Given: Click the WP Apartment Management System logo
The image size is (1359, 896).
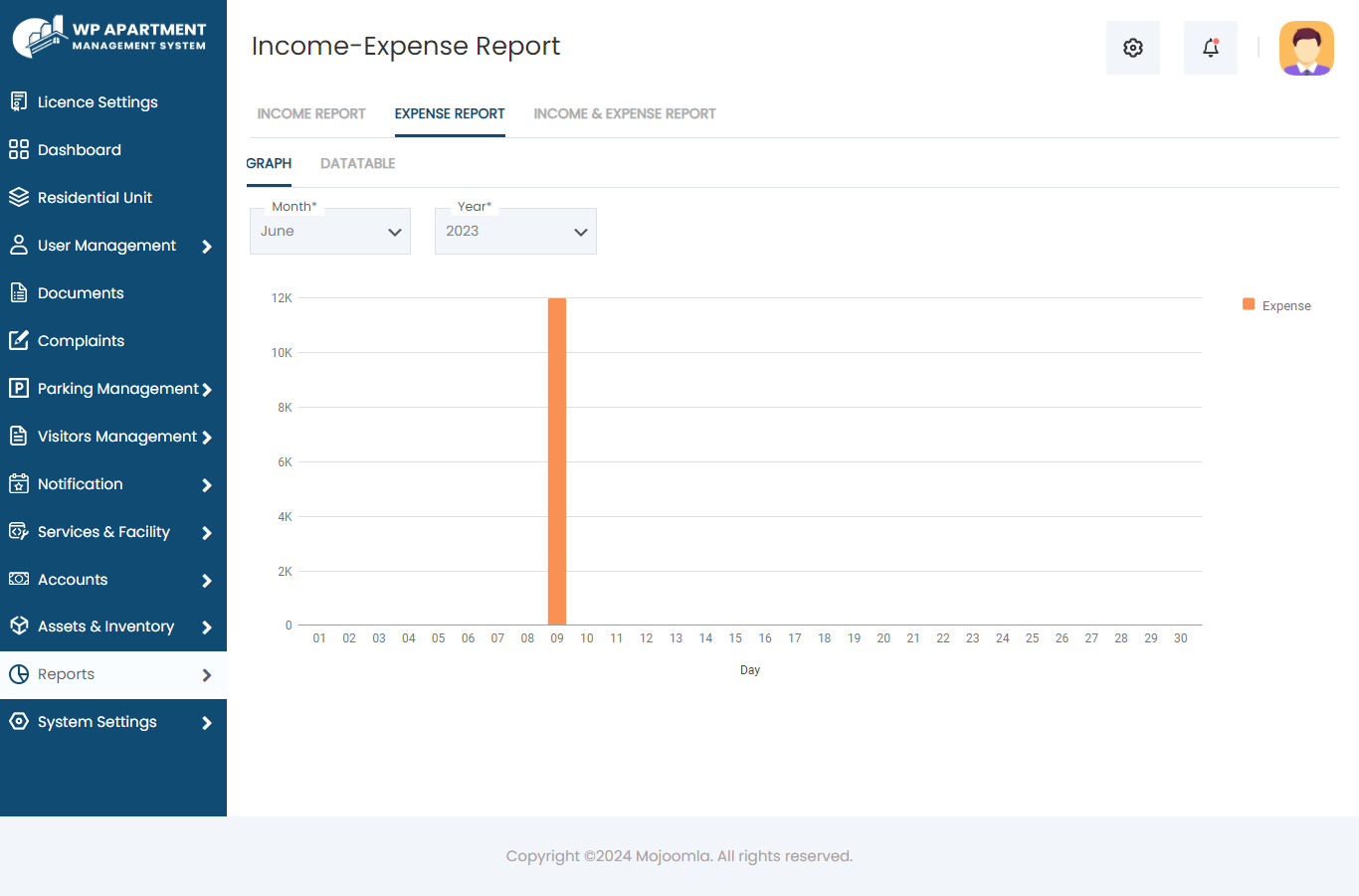Looking at the screenshot, I should 109,38.
